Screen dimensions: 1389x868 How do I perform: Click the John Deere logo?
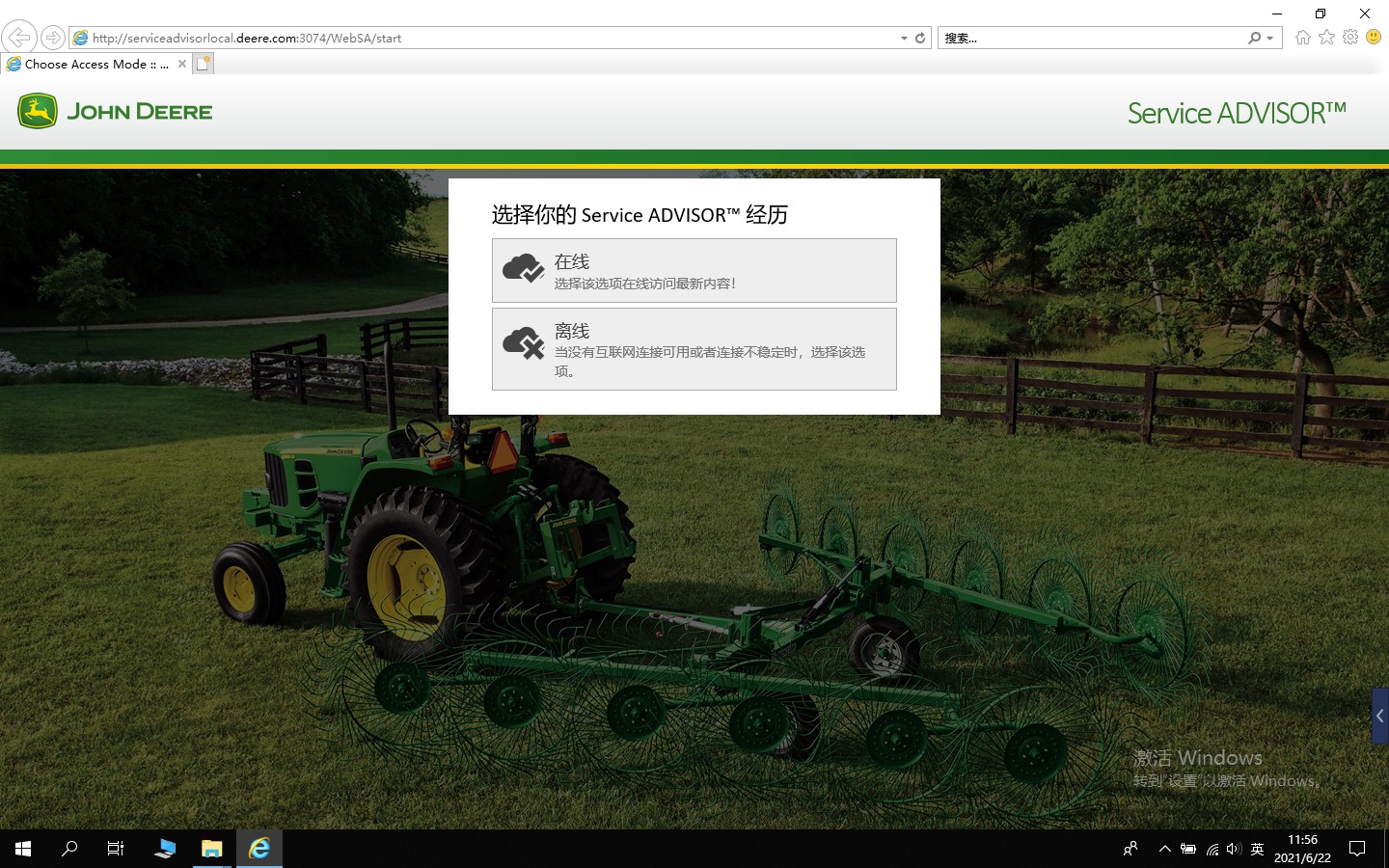coord(115,112)
